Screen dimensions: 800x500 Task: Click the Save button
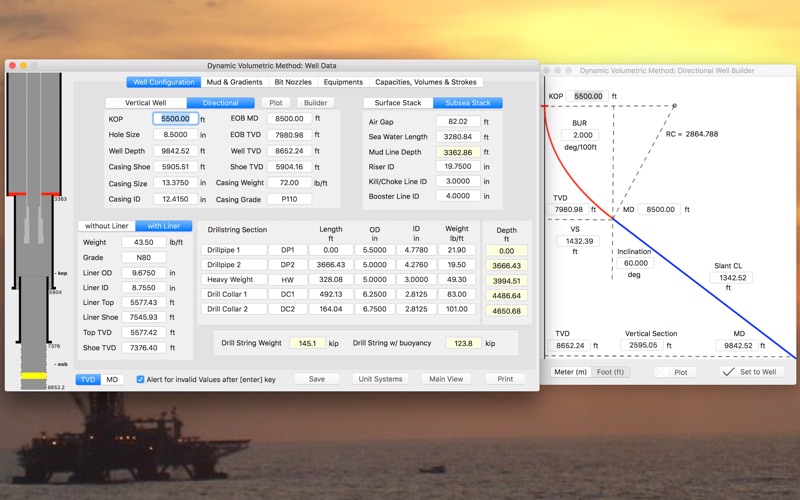click(x=317, y=379)
